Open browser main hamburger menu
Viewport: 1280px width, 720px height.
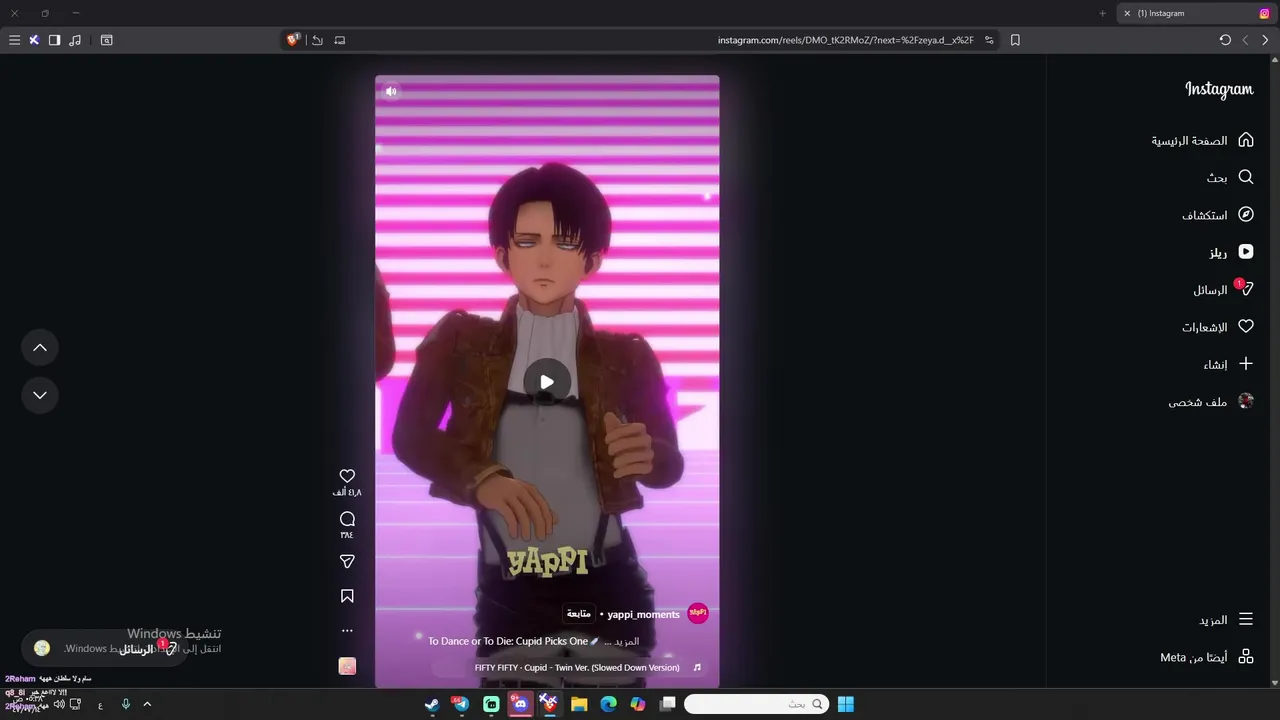(x=14, y=40)
